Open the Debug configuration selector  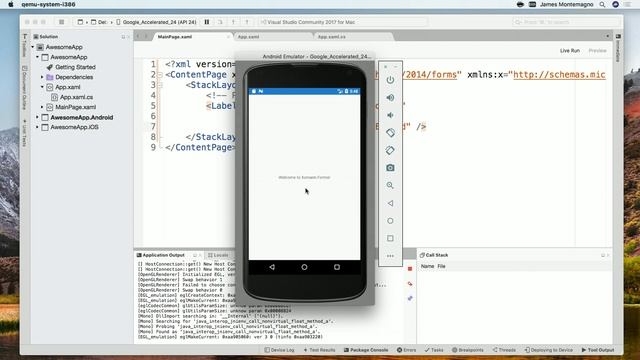(x=98, y=22)
